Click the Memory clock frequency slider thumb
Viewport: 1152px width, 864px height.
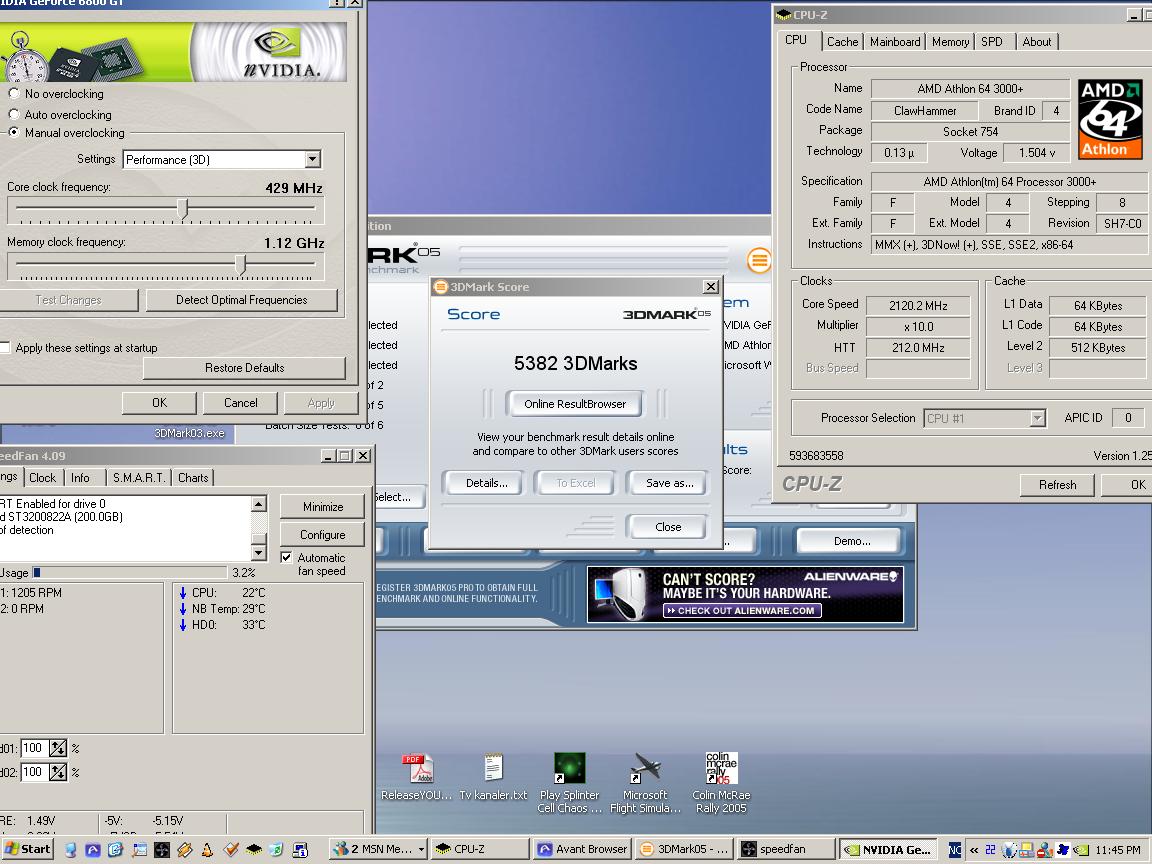[x=240, y=264]
